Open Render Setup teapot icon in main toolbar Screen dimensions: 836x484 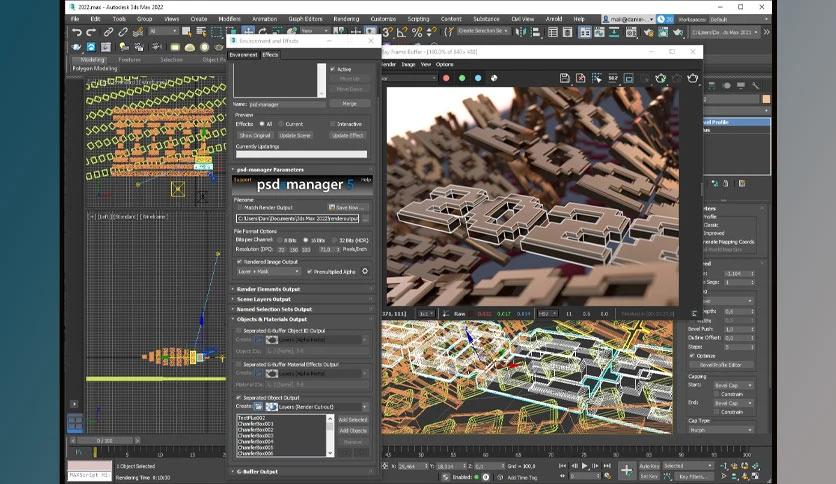tap(648, 33)
